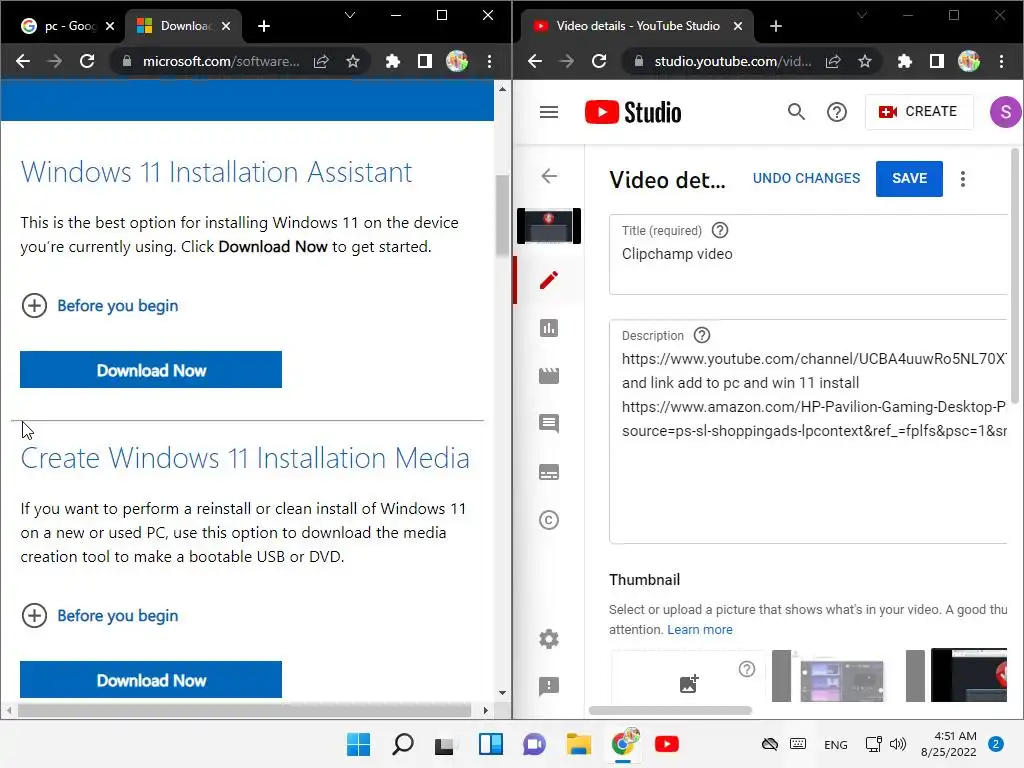The image size is (1024, 768).
Task: Click the upload thumbnail help icon
Action: [746, 669]
